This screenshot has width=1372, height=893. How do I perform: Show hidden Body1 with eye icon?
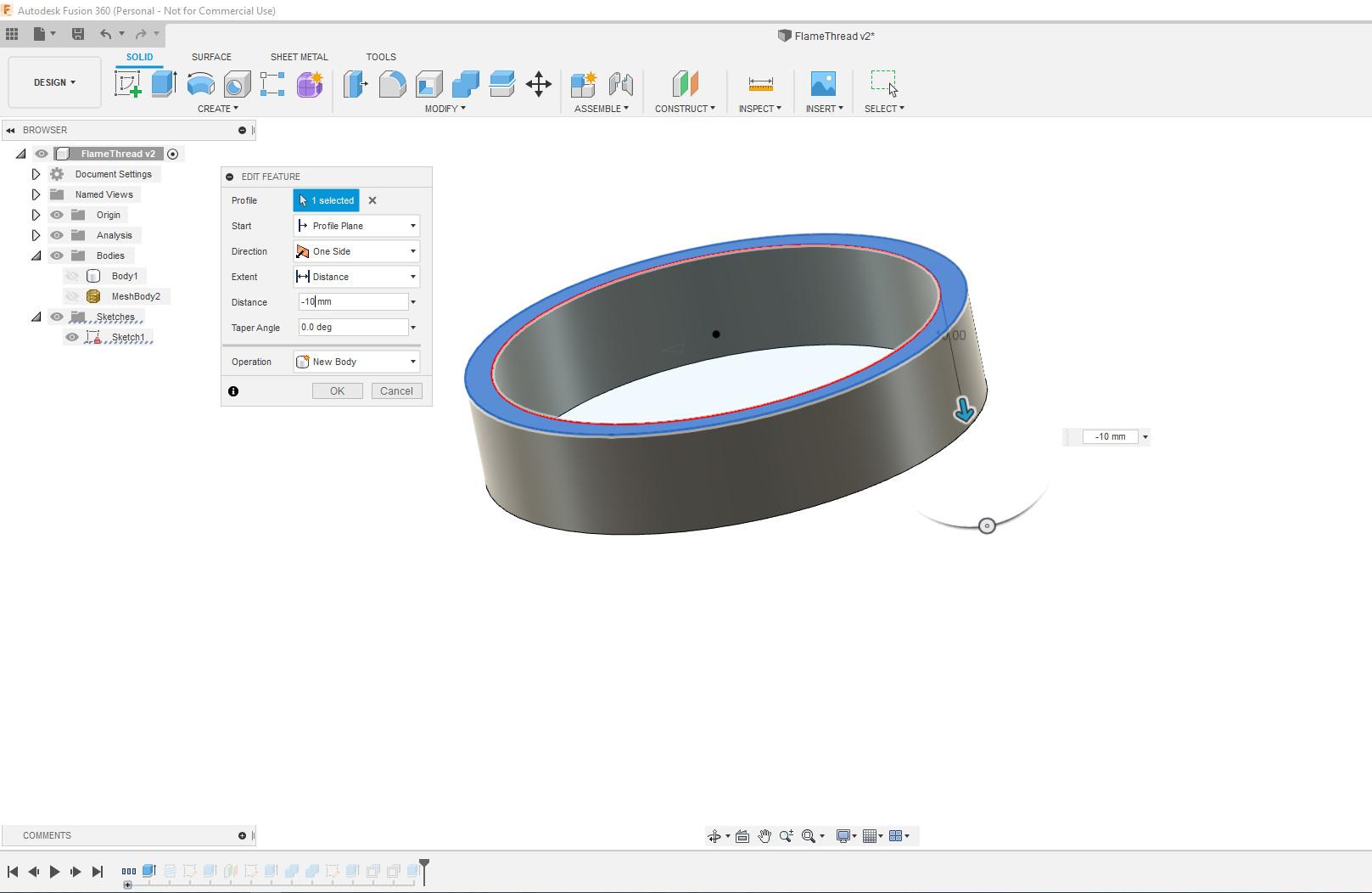point(72,276)
